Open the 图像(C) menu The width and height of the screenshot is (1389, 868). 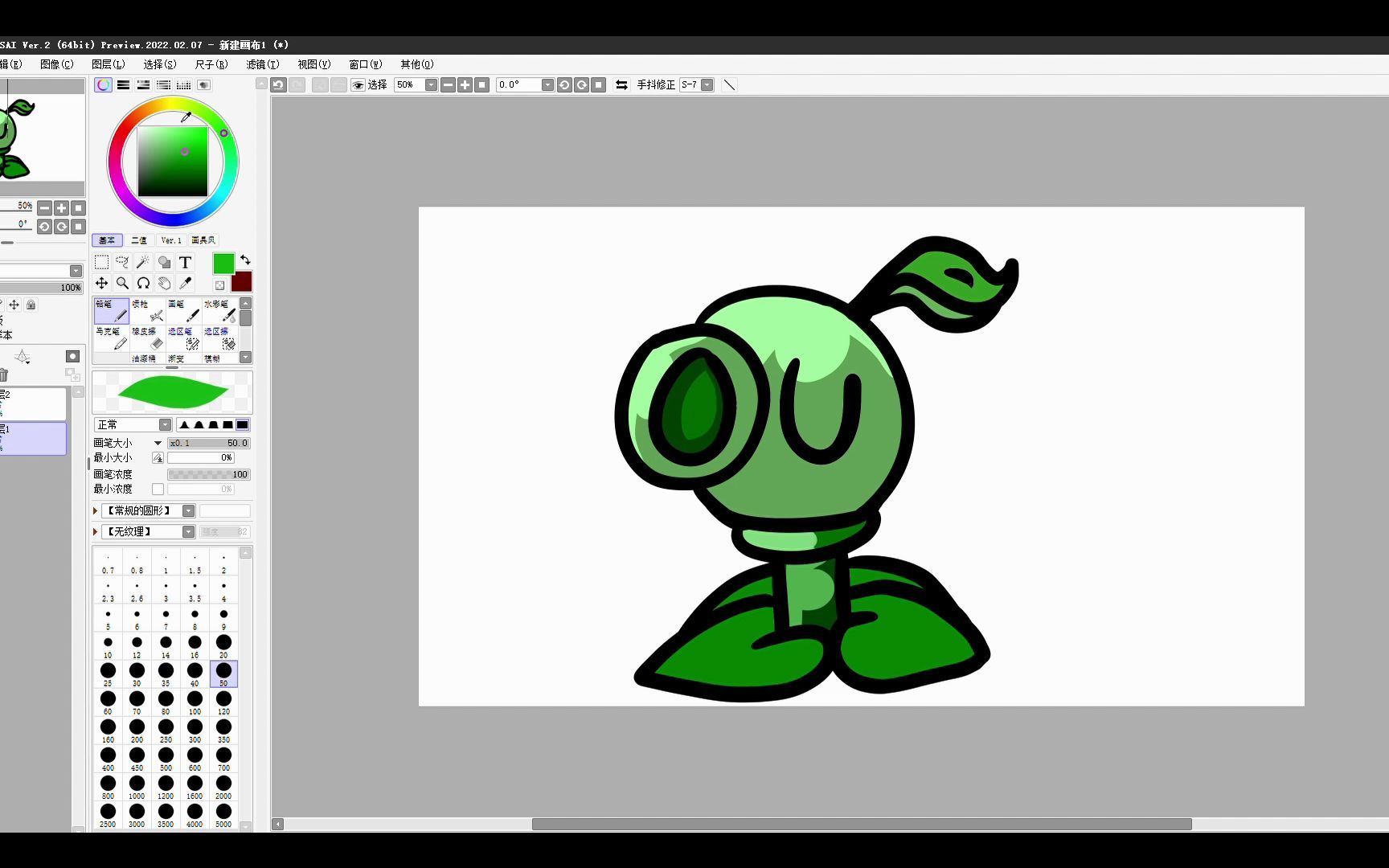(57, 64)
